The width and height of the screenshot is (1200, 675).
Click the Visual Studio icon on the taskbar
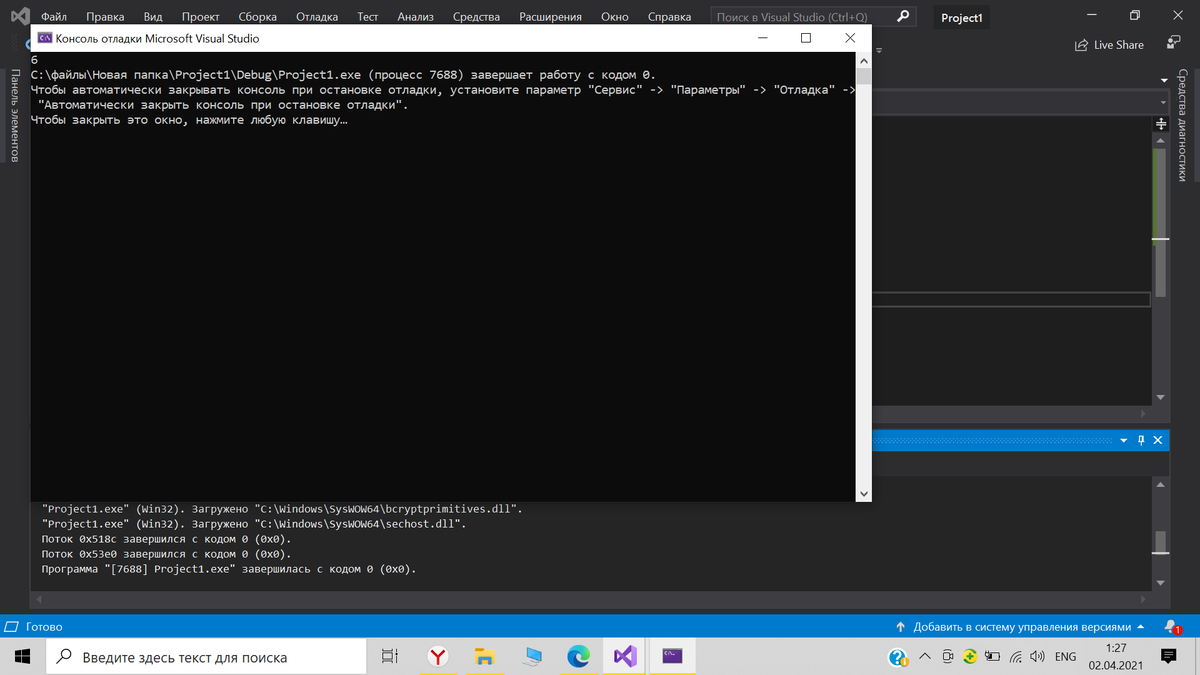tap(624, 656)
